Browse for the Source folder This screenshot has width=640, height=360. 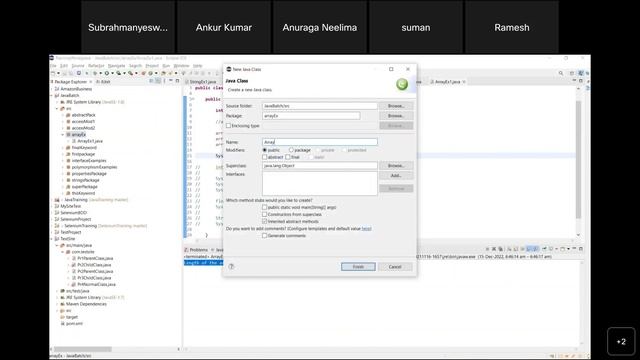[396, 106]
